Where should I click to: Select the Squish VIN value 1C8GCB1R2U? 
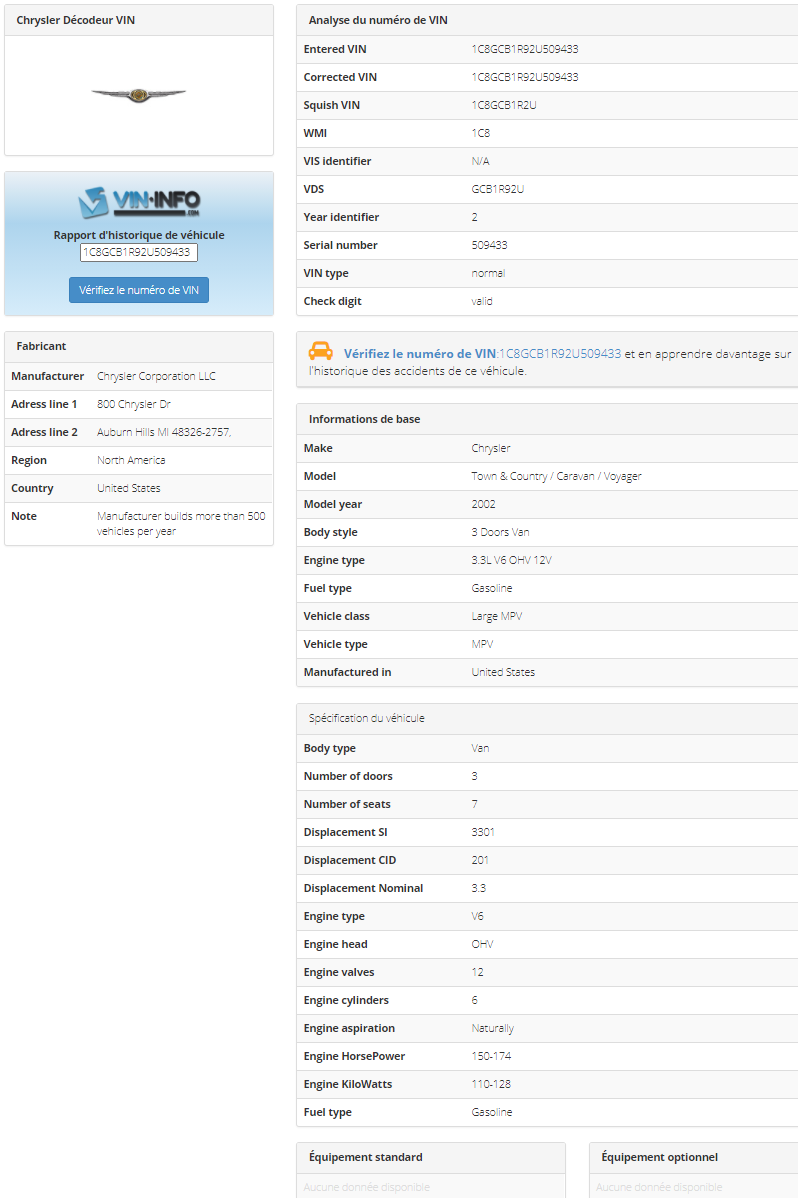coord(504,105)
